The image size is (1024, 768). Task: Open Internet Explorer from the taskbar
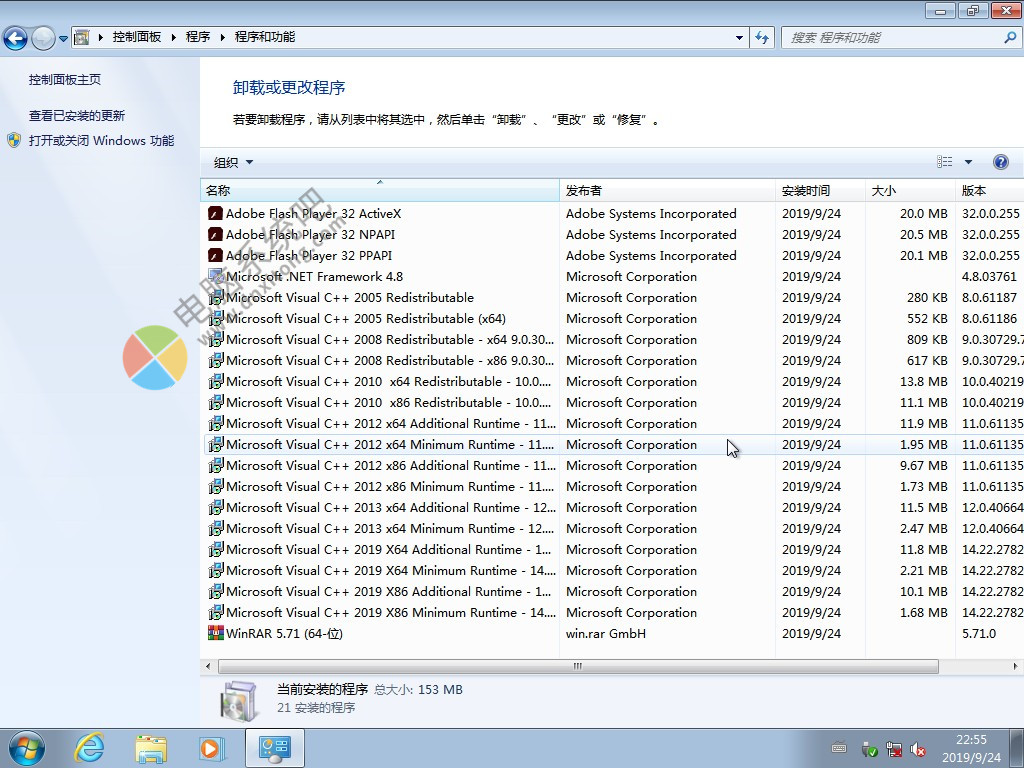[x=90, y=747]
